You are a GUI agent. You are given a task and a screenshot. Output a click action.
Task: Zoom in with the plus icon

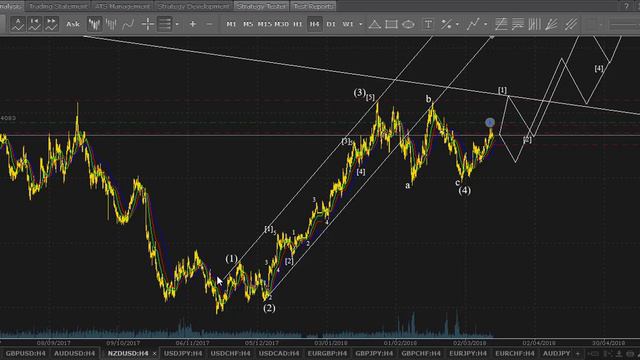[x=193, y=24]
